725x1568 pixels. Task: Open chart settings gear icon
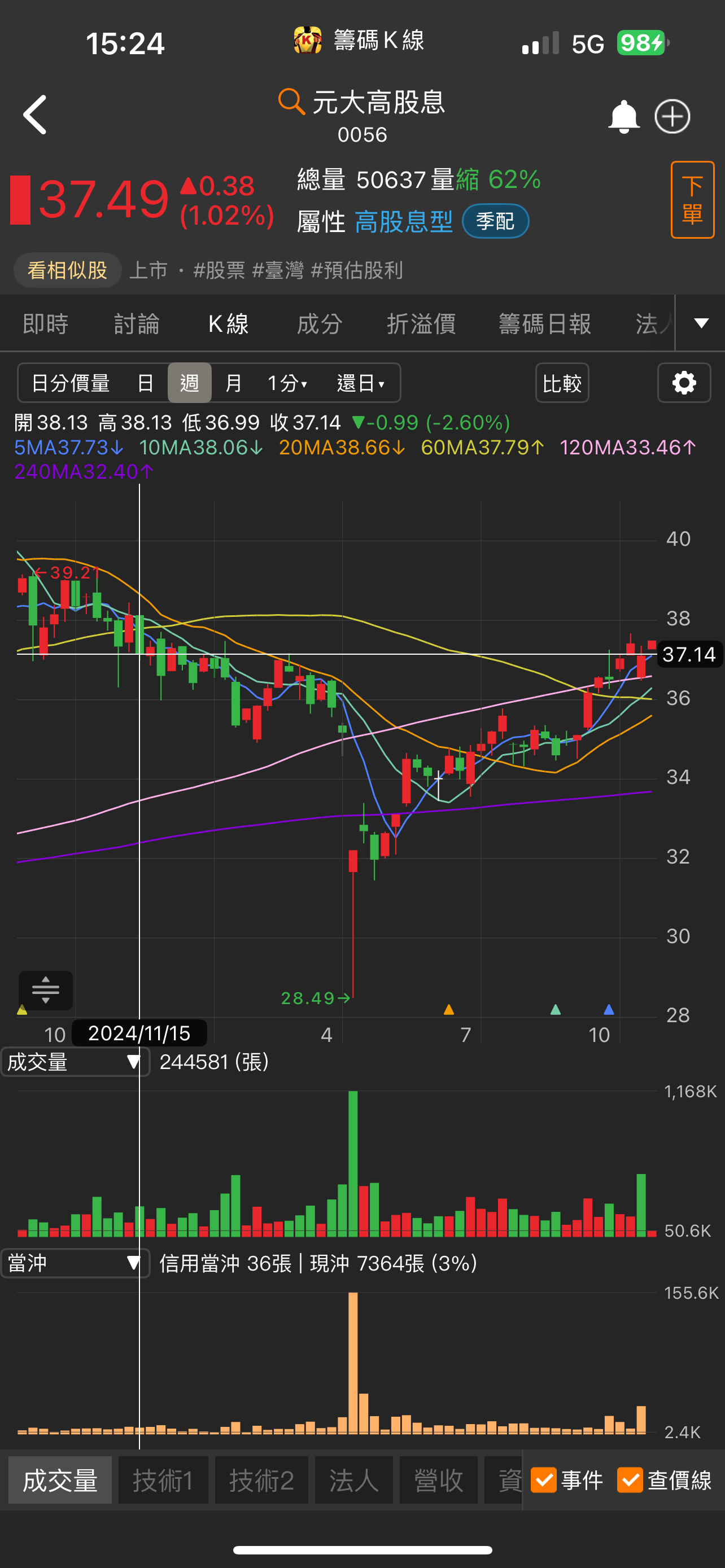coord(684,383)
